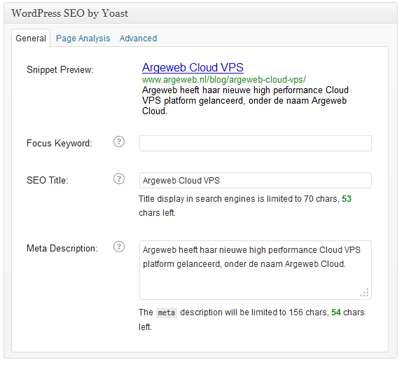Viewport: 404px width, 365px height.
Task: Open the SEO Title help icon
Action: click(x=119, y=179)
